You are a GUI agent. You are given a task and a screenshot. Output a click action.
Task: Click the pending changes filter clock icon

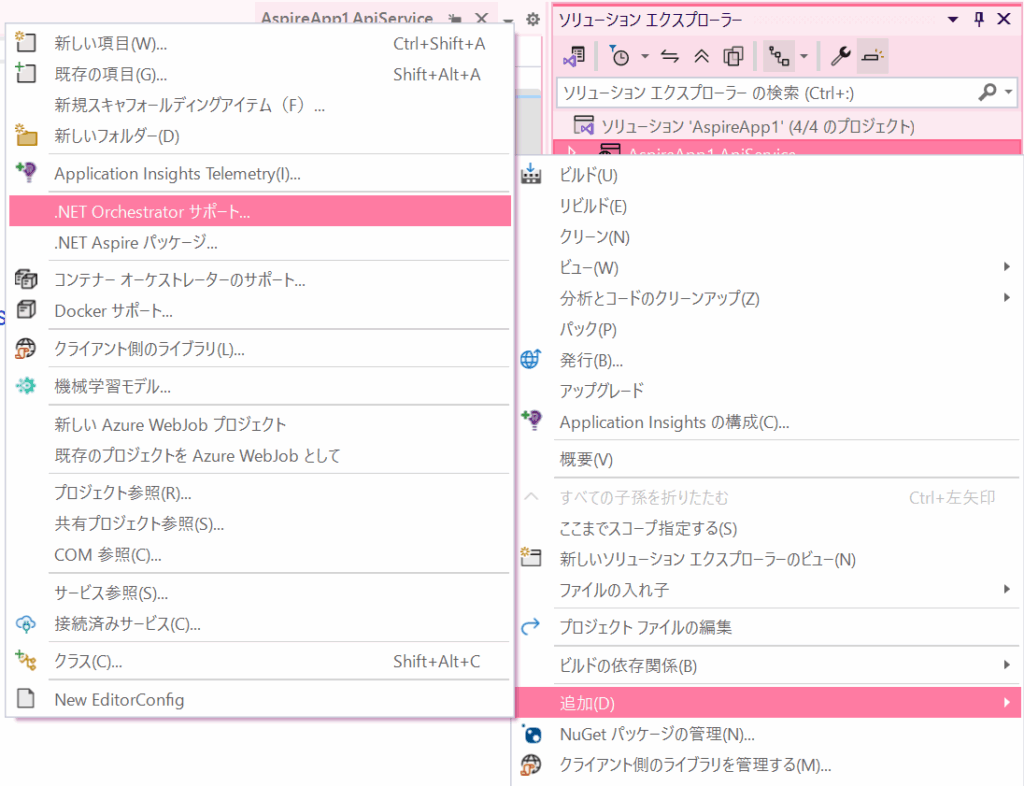coord(619,56)
